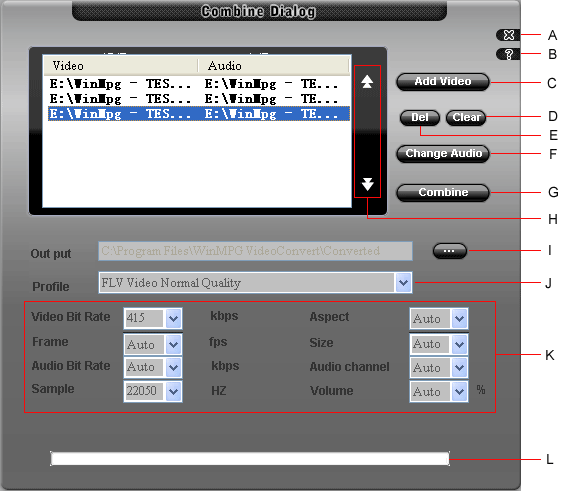This screenshot has width=569, height=492.
Task: Click the Add Video button
Action: click(443, 82)
